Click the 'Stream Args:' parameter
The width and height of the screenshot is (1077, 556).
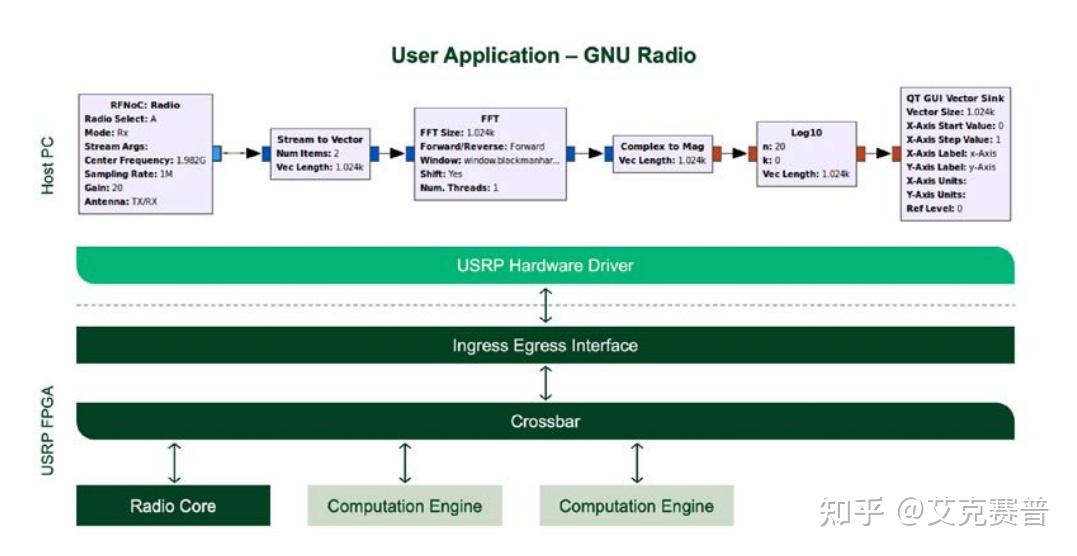pos(116,146)
